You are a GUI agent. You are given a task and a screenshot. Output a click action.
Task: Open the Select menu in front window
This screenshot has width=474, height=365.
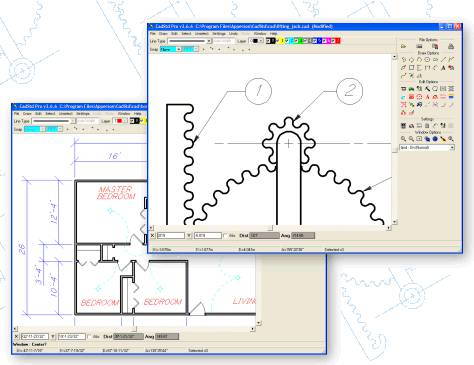(x=186, y=34)
